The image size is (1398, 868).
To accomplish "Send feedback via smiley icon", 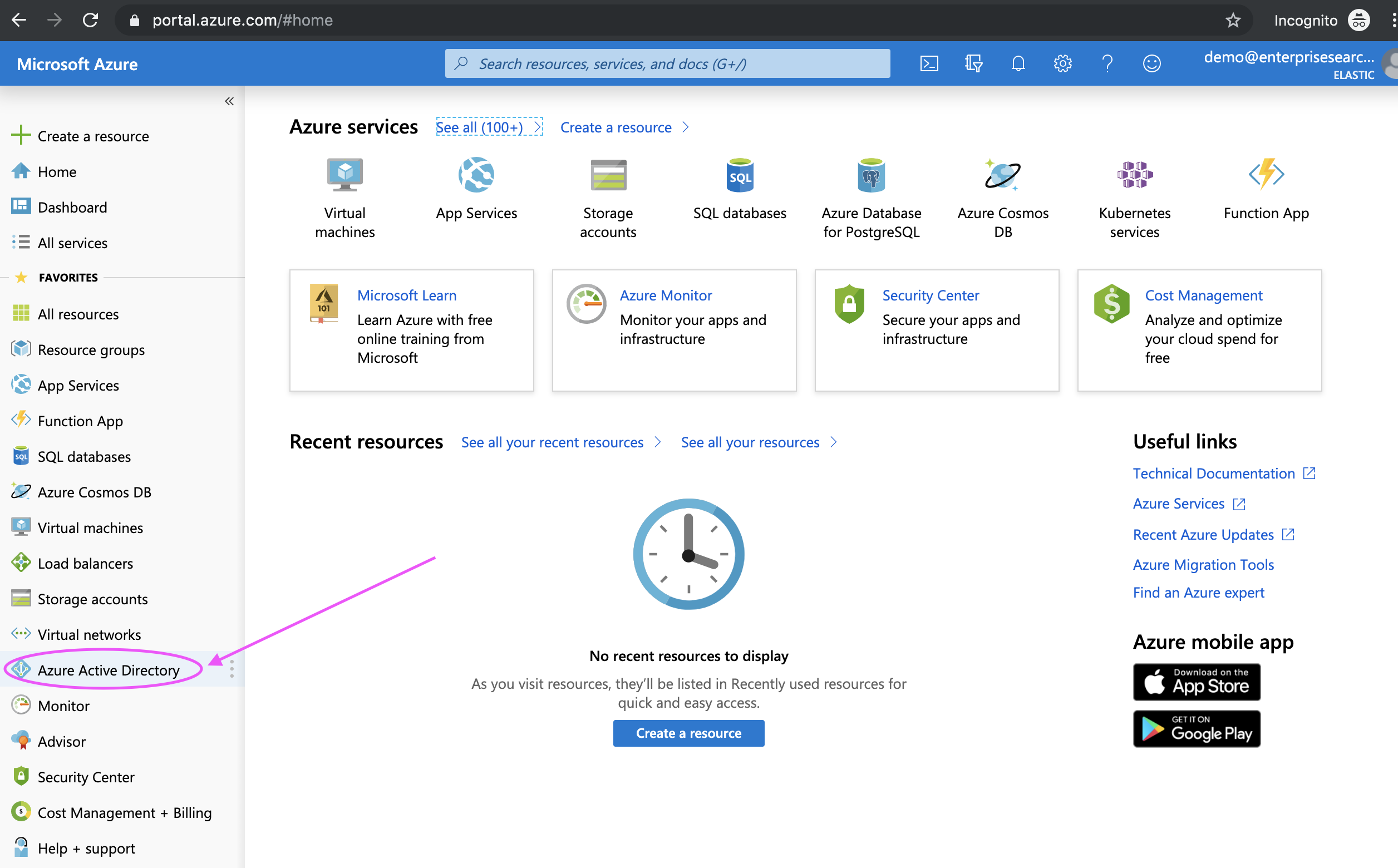I will click(x=1151, y=63).
